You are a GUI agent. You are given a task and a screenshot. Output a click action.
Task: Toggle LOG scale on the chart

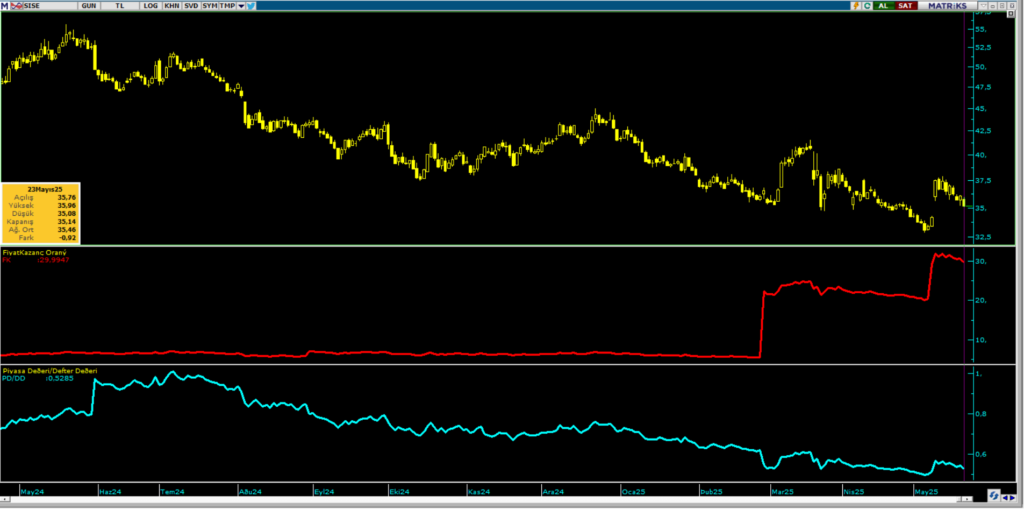150,6
